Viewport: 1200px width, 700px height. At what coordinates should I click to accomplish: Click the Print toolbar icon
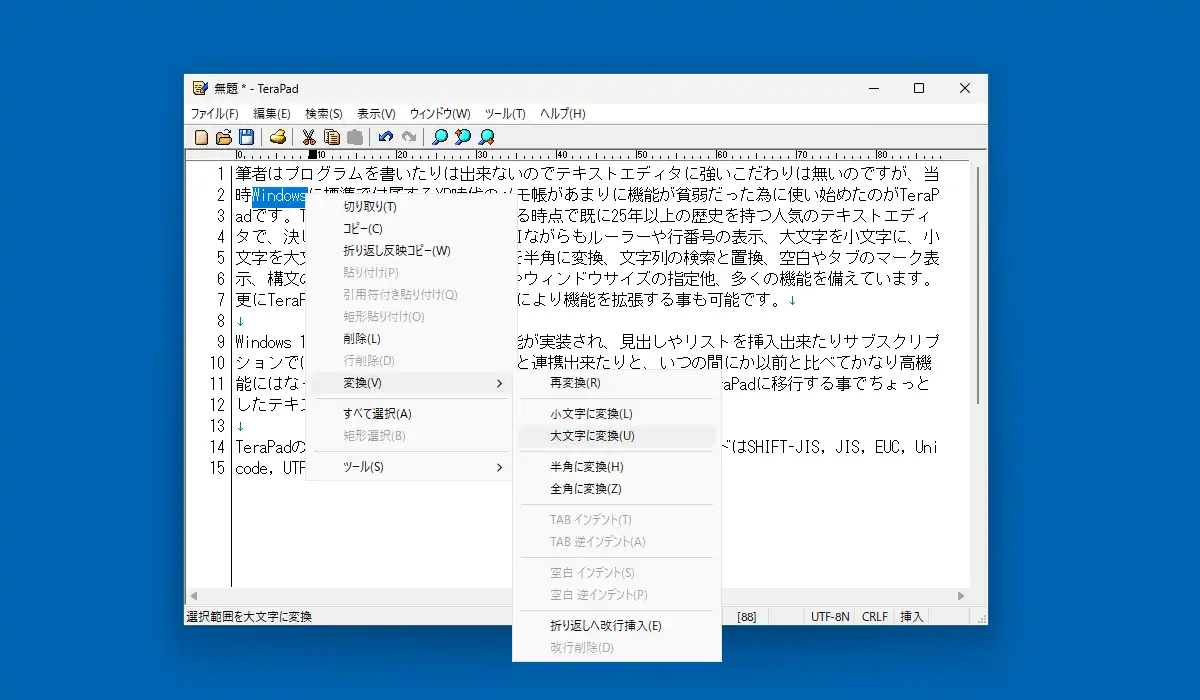[x=278, y=137]
